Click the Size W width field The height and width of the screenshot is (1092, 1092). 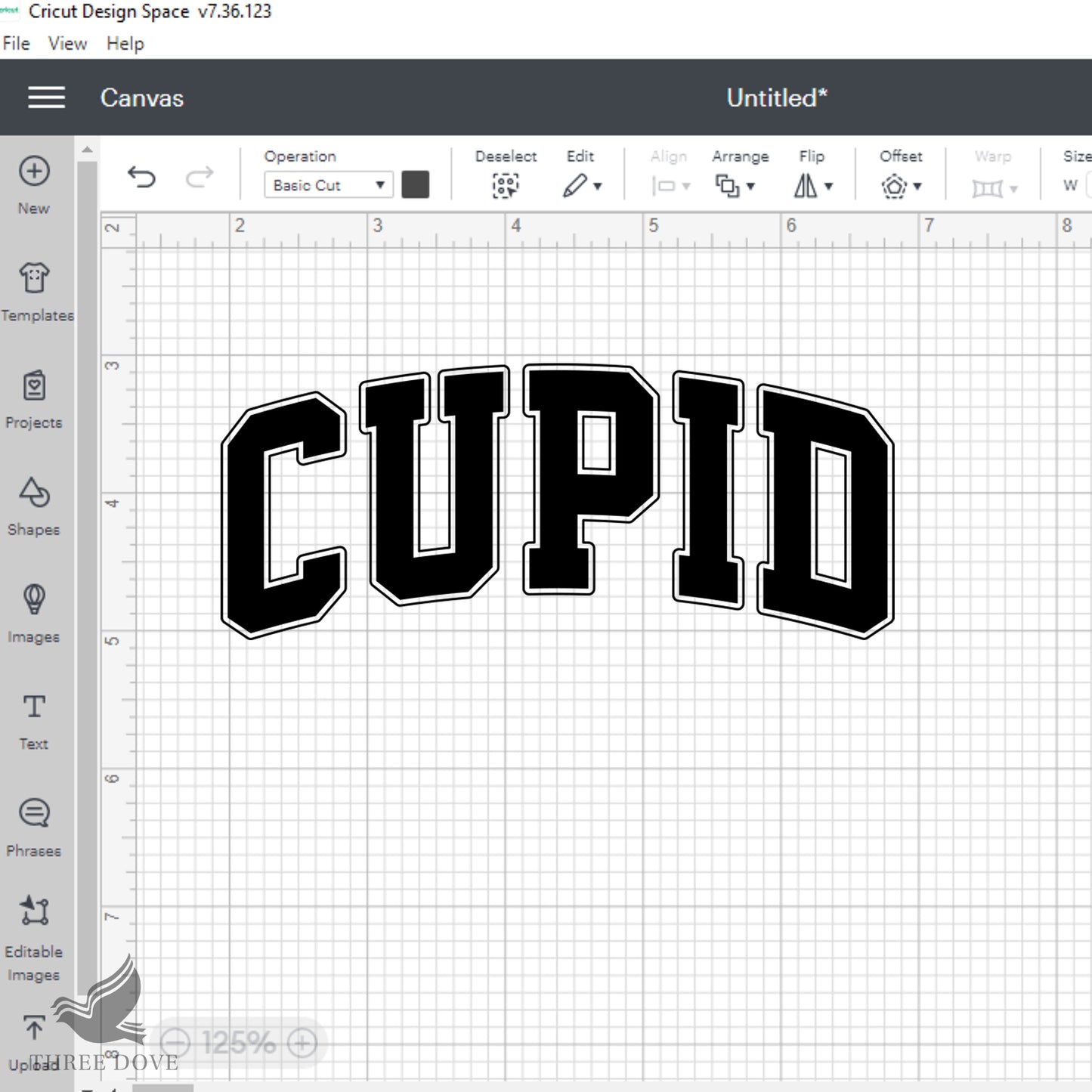click(1088, 185)
